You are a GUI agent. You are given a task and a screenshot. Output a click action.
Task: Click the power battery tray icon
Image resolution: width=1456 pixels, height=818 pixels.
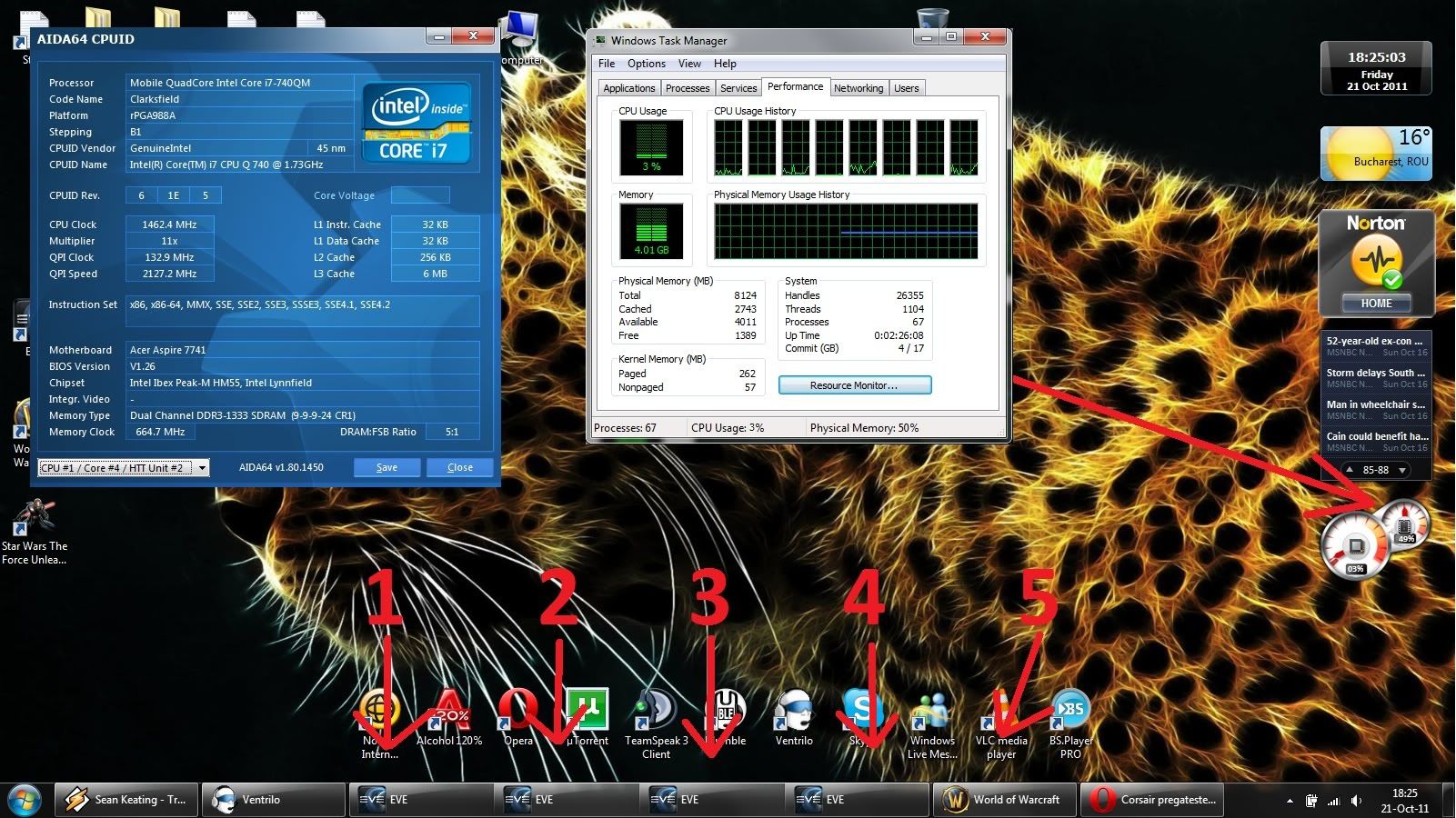pyautogui.click(x=1311, y=801)
